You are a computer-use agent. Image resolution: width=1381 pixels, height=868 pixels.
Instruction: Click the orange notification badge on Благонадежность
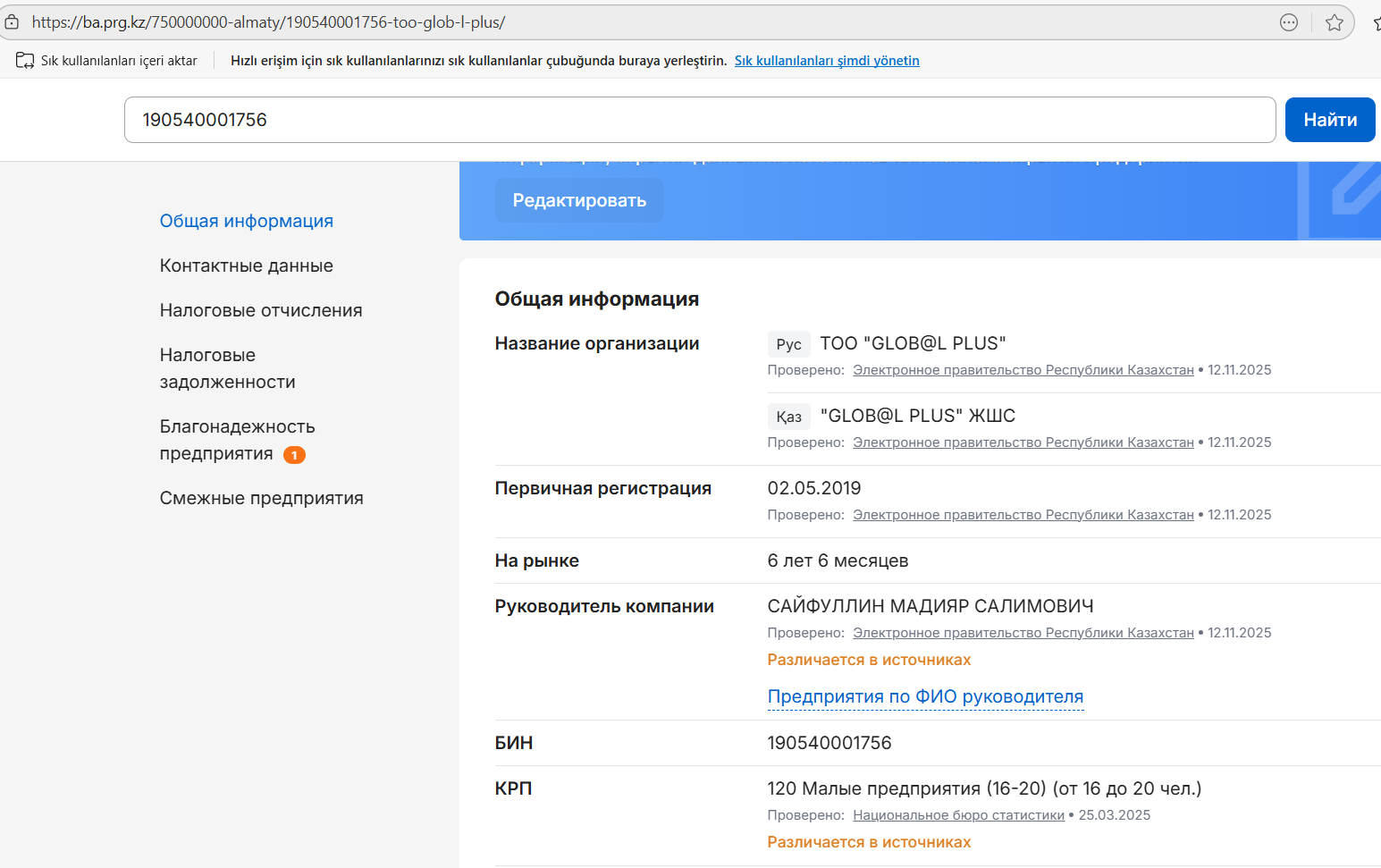[x=294, y=455]
